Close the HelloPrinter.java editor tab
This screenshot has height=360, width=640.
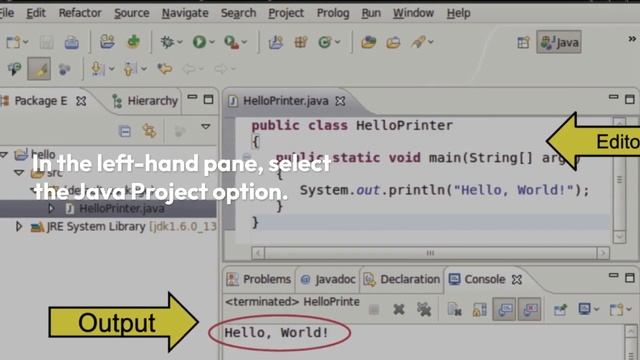[340, 101]
